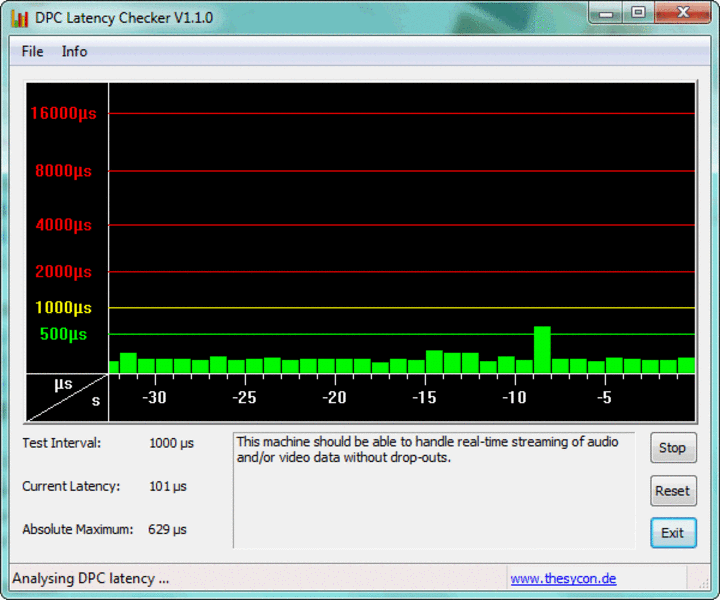Click the Test Interval value 1000 µs

point(171,442)
